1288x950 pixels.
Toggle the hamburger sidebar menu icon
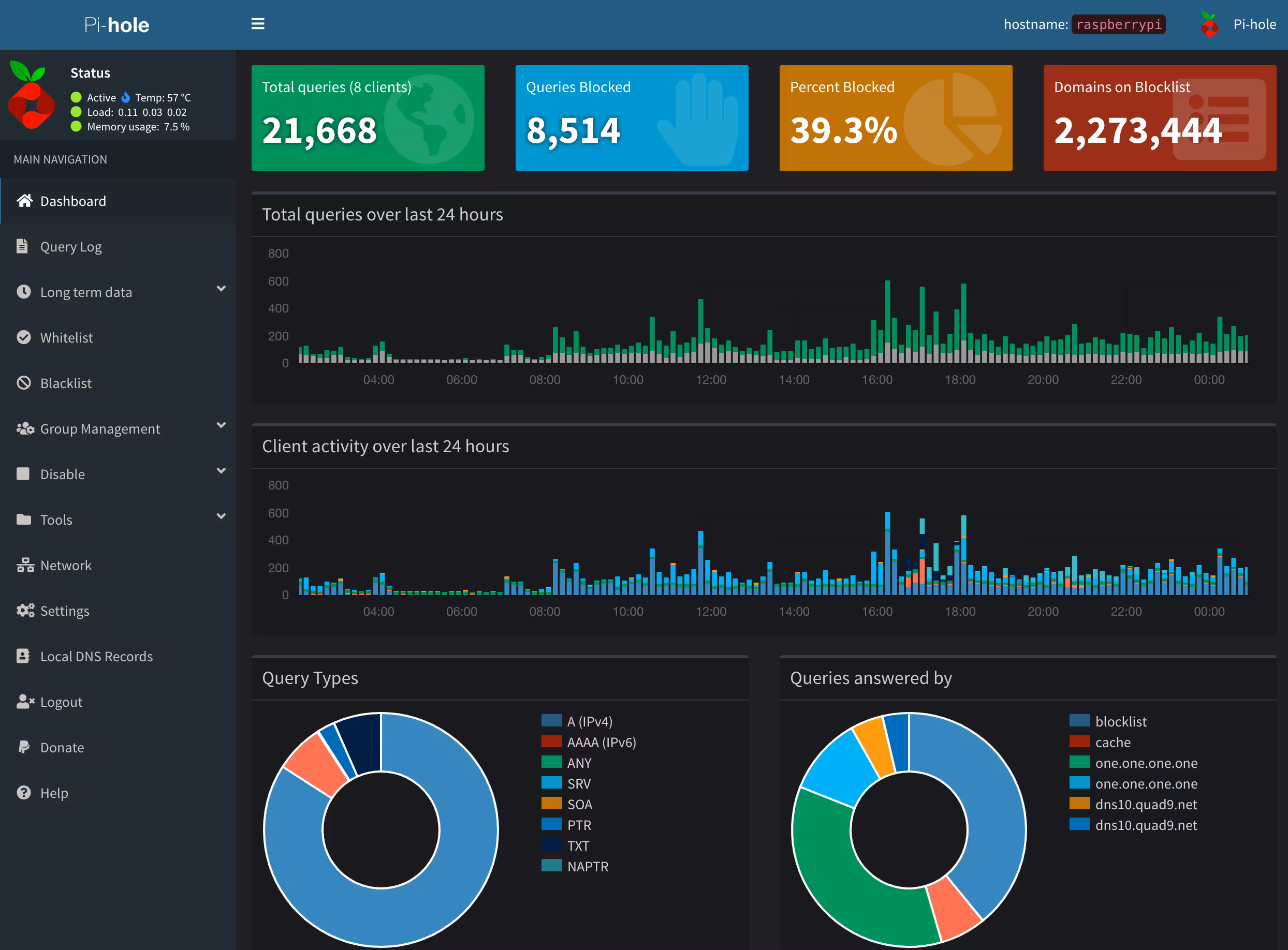tap(258, 24)
